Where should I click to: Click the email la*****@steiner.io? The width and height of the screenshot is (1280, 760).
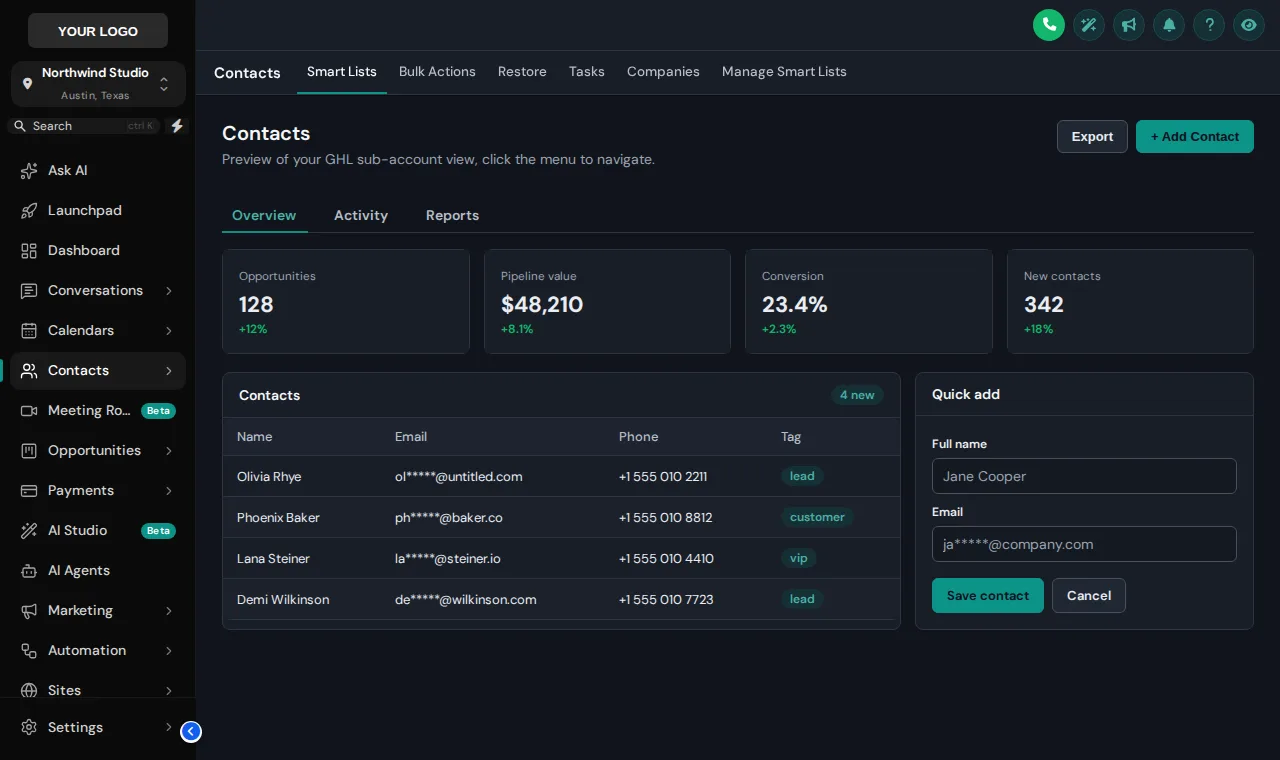(448, 559)
